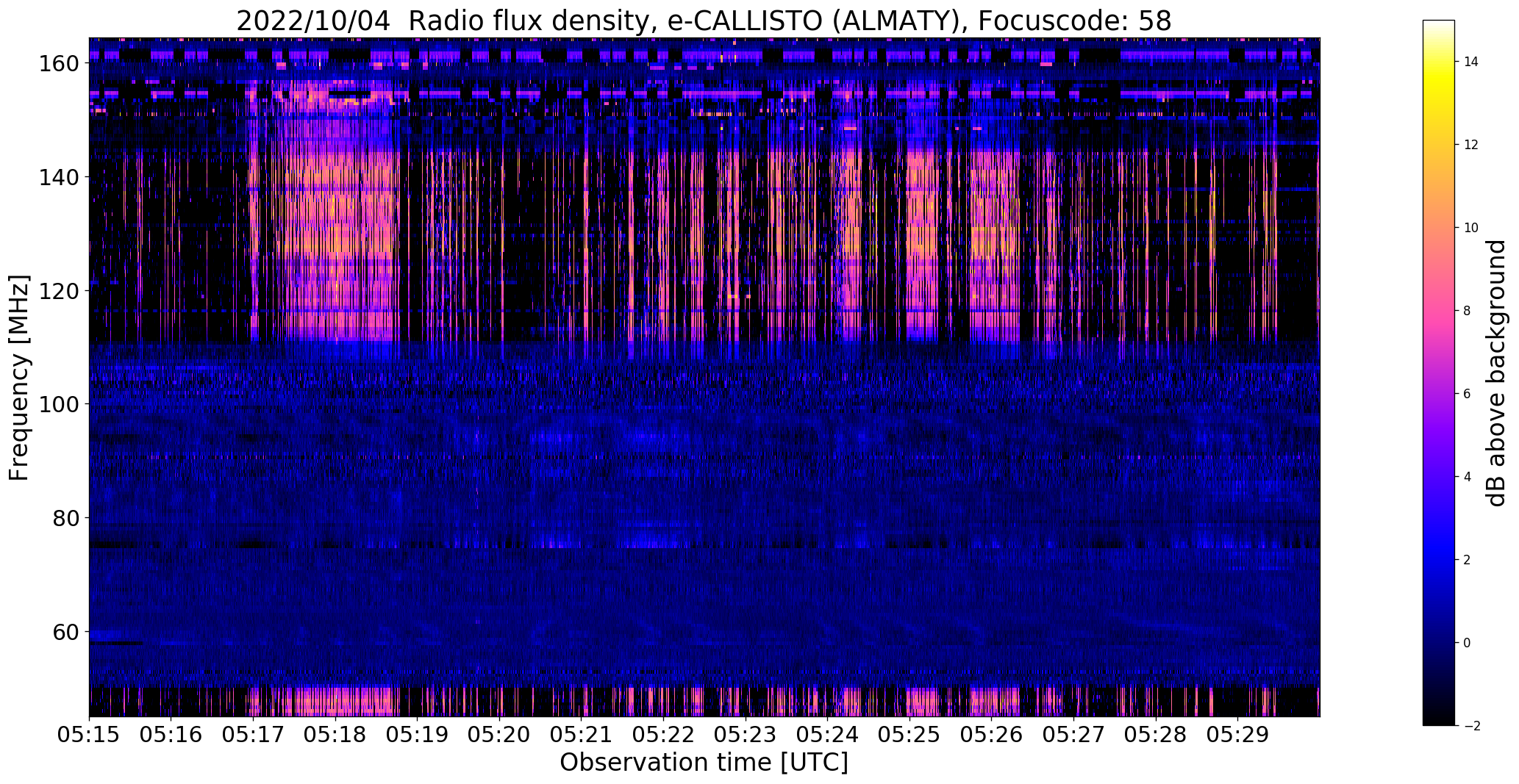
Task: Click the colorbar tick label 0
Action: 1468,643
